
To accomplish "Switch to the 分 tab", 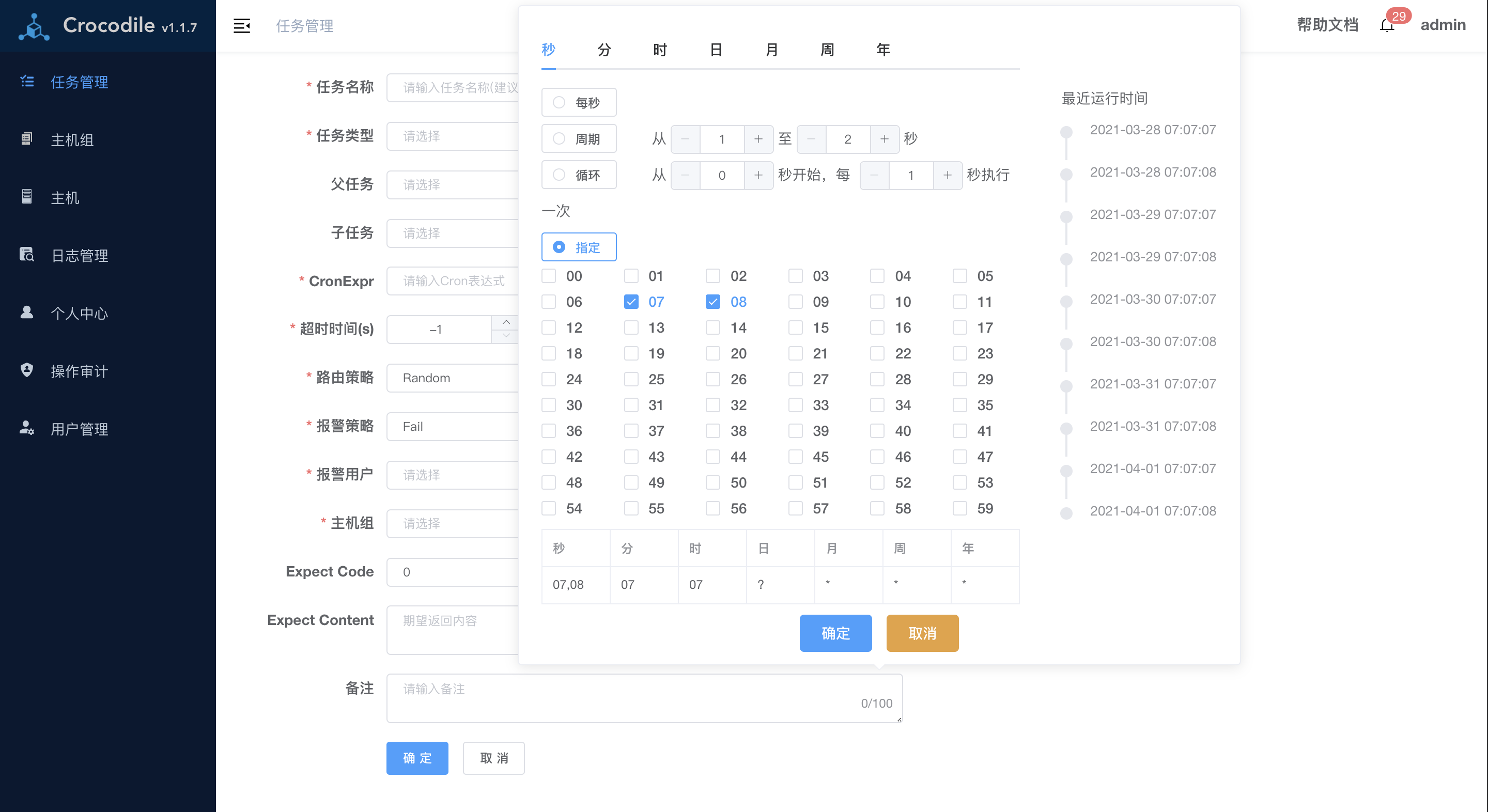I will click(x=603, y=50).
